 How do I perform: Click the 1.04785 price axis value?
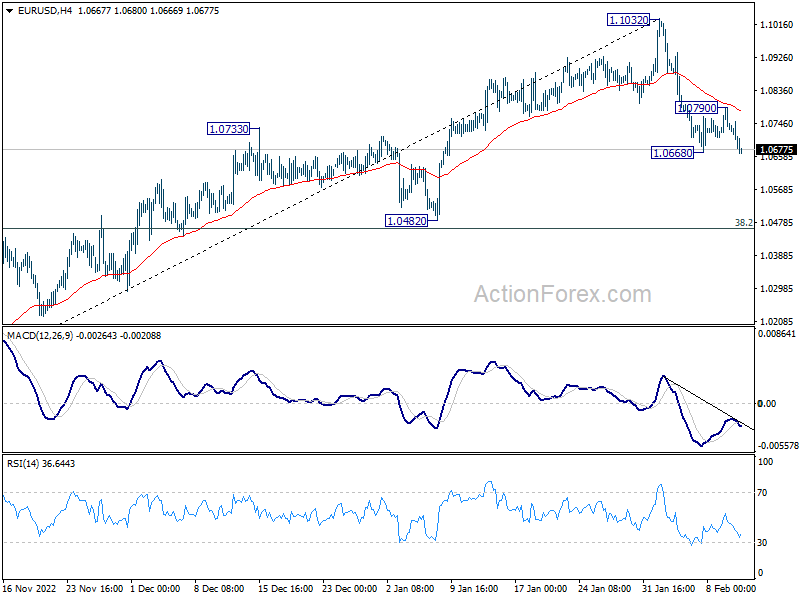coord(777,222)
